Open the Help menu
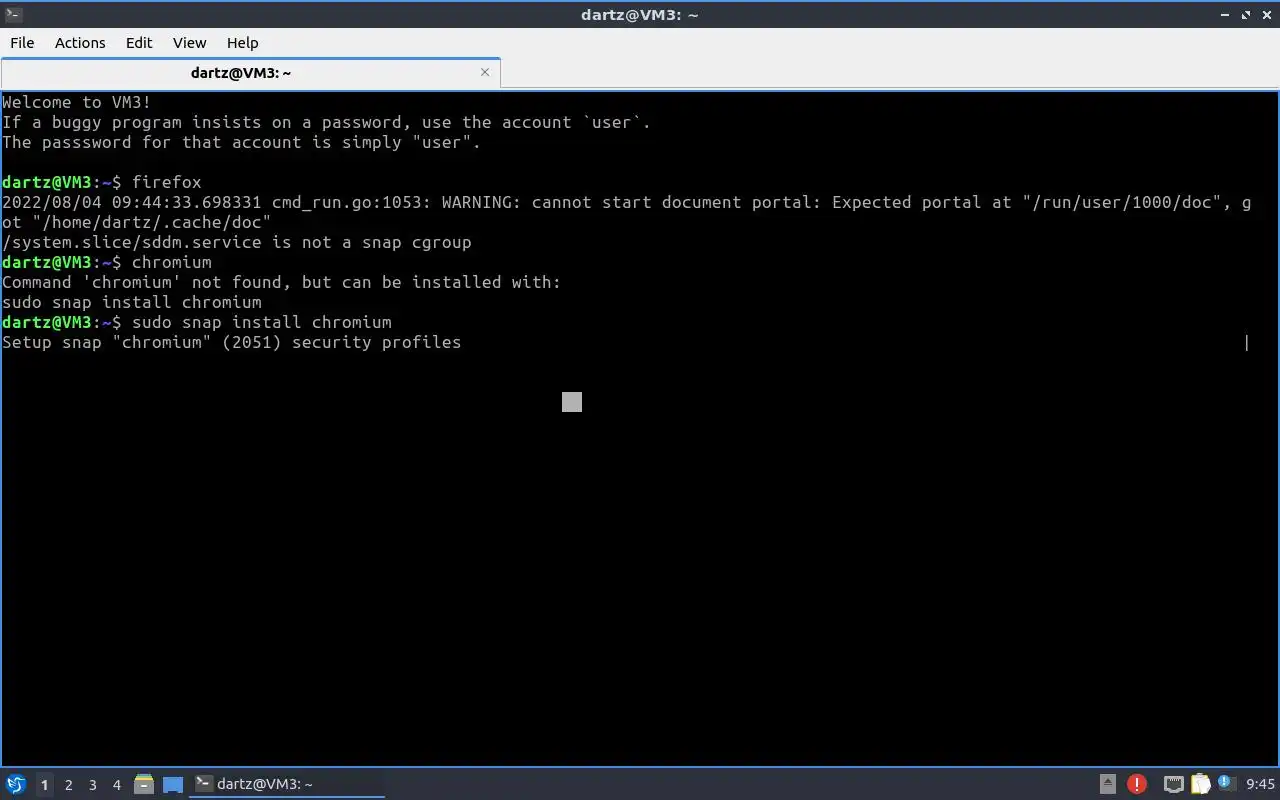Viewport: 1280px width, 800px height. (x=242, y=43)
